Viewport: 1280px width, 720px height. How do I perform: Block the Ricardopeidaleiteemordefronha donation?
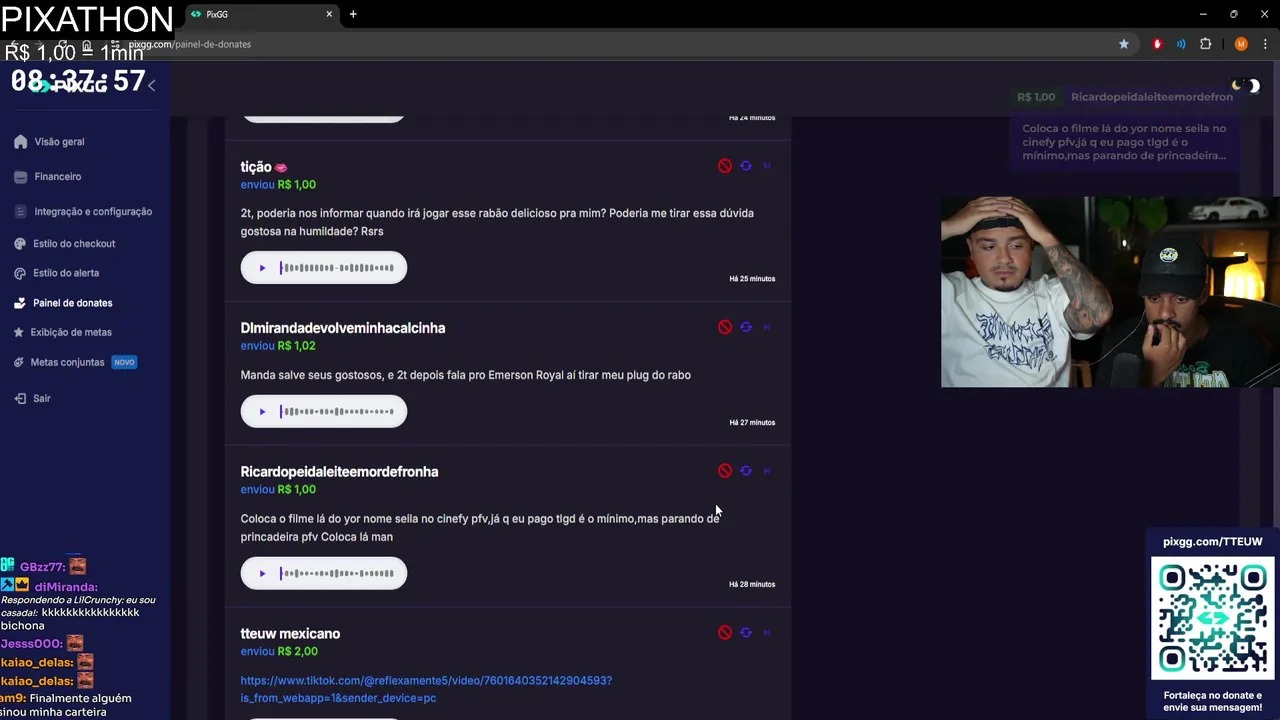coord(725,471)
